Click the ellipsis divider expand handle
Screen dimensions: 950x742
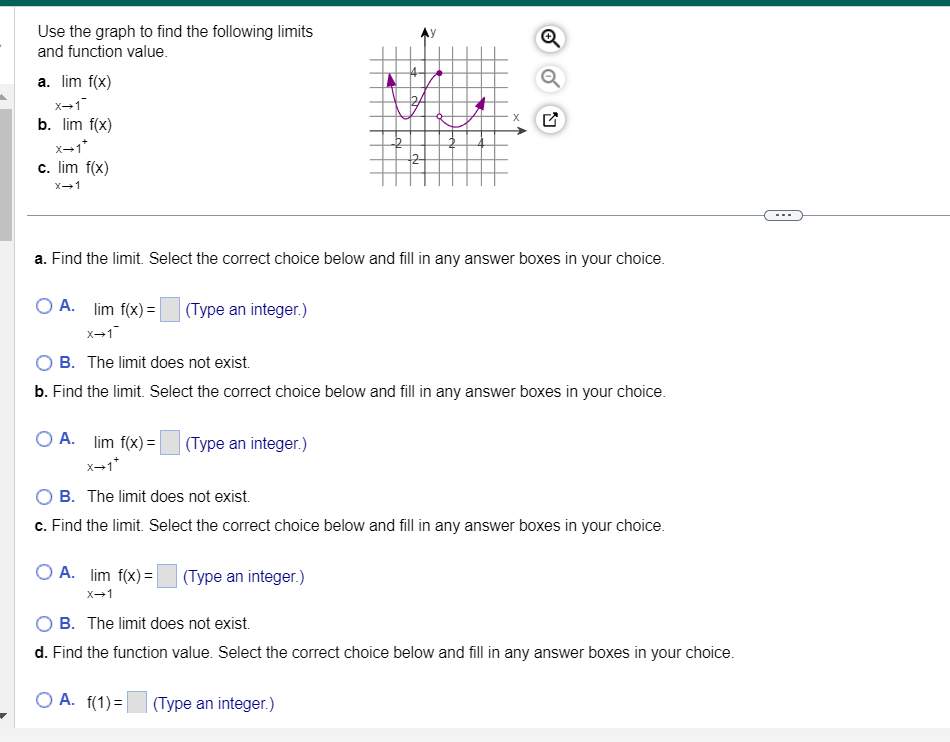pyautogui.click(x=783, y=215)
